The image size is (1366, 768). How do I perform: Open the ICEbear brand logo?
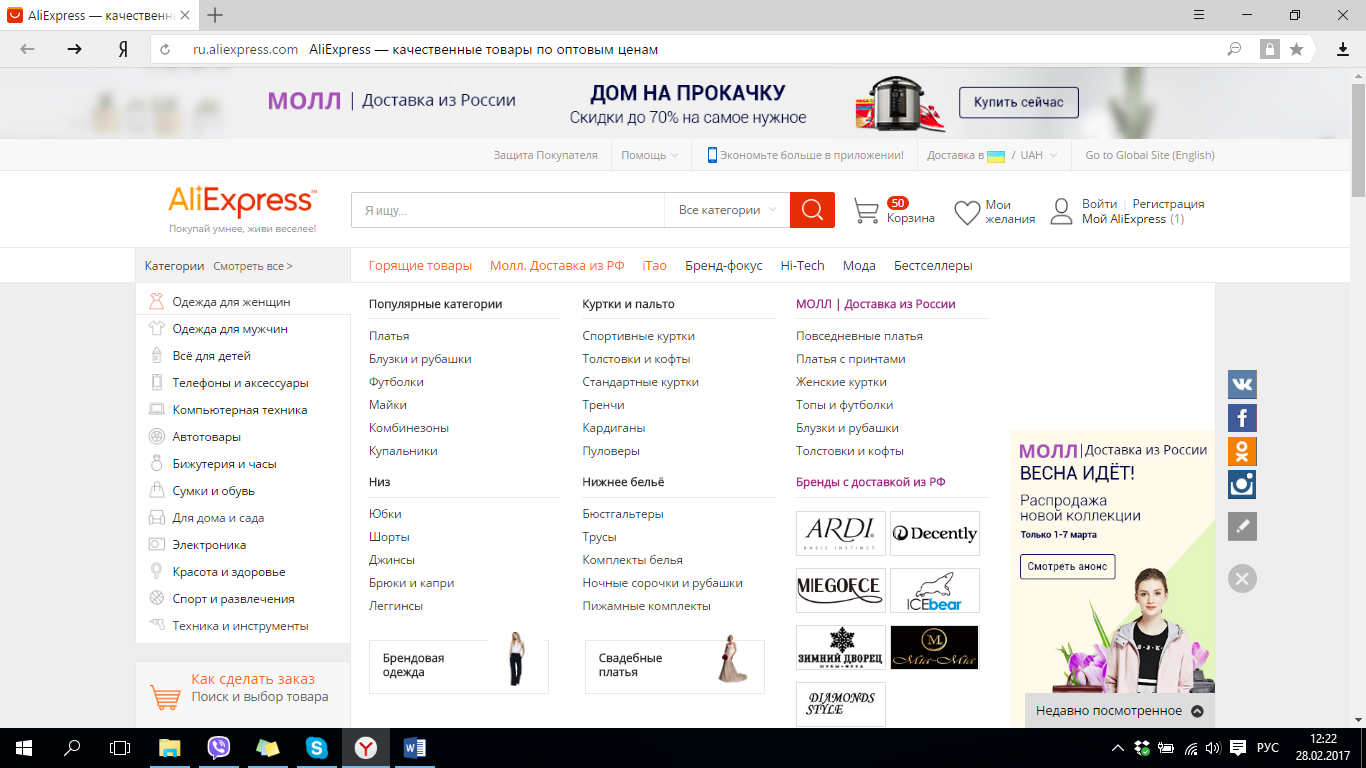coord(935,590)
